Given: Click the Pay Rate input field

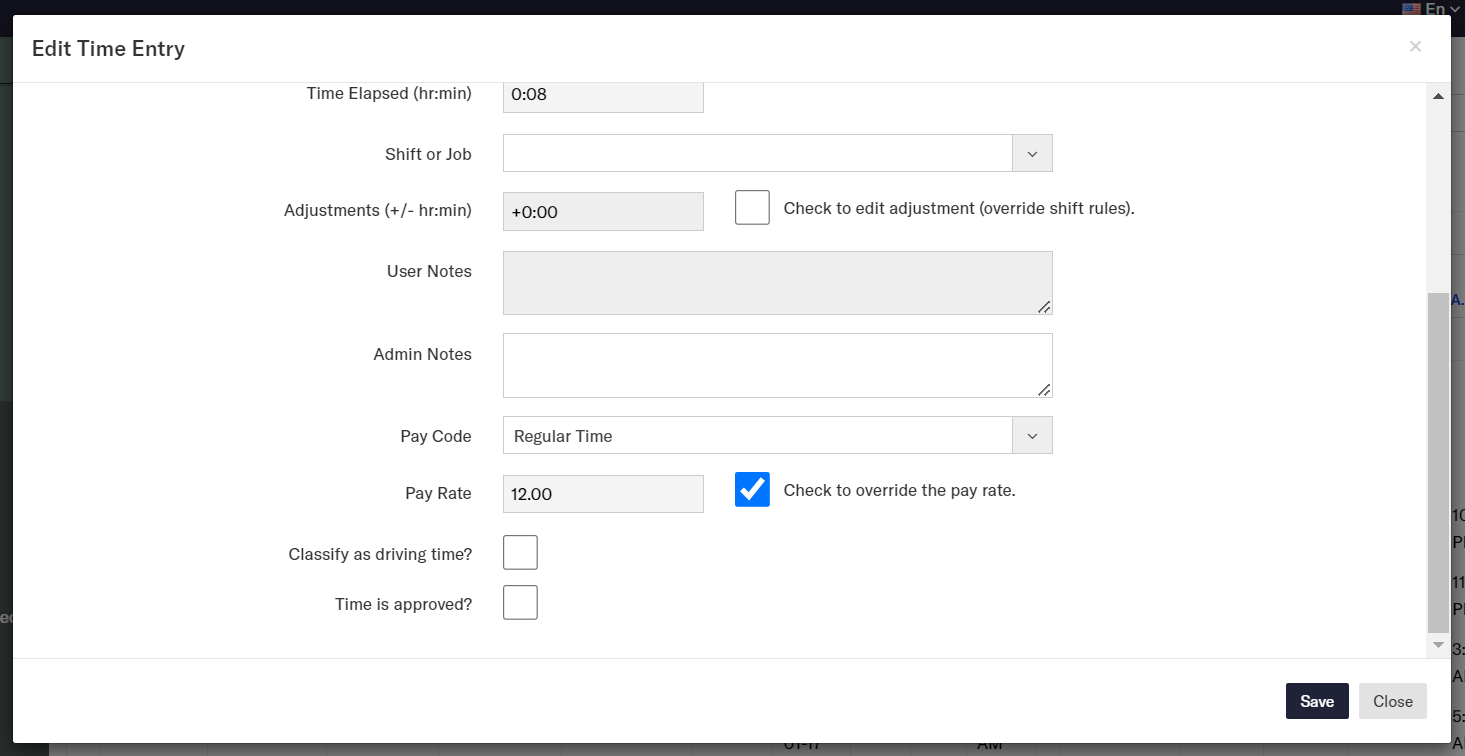Looking at the screenshot, I should [x=603, y=494].
